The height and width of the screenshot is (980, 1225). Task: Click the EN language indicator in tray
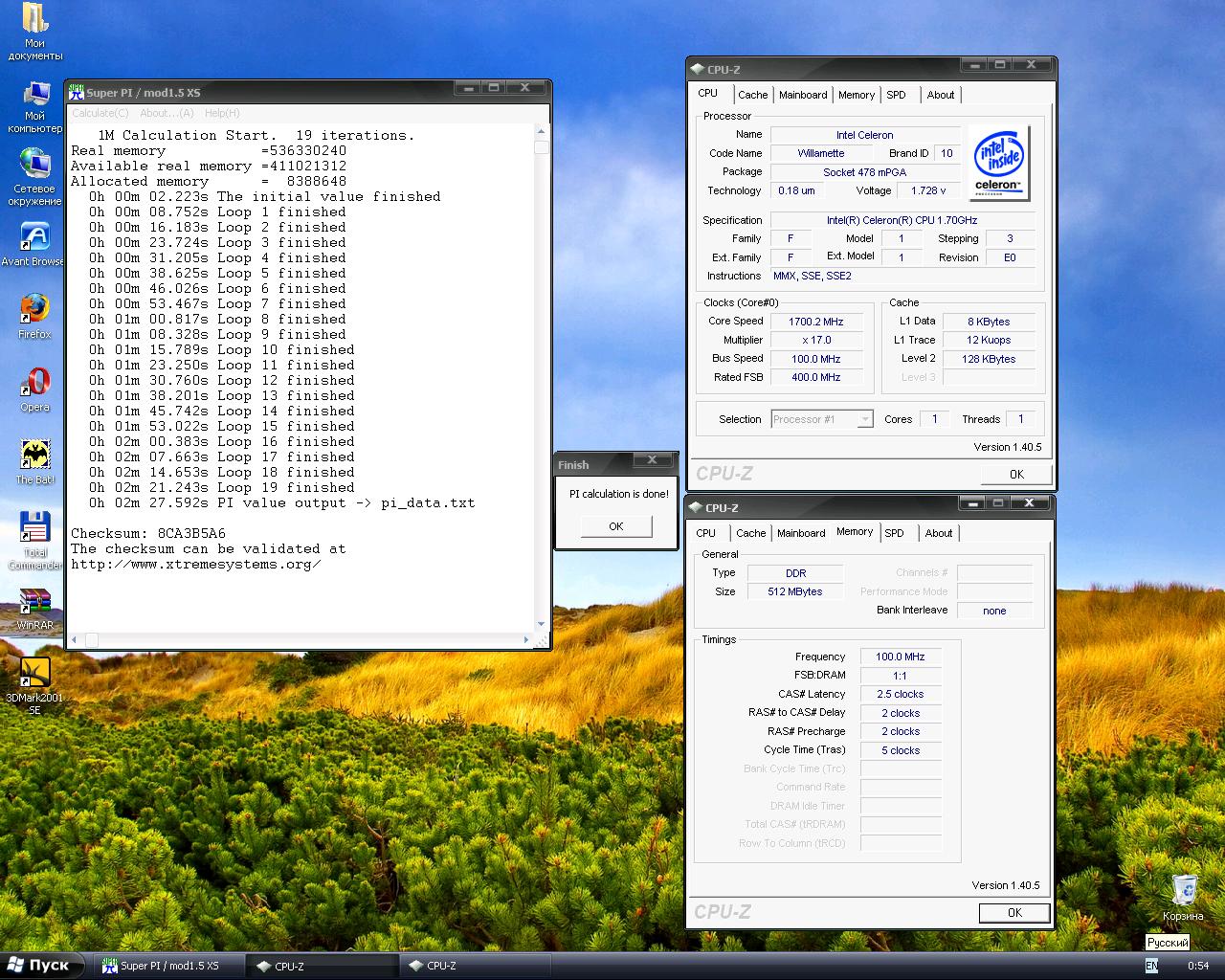[1151, 966]
